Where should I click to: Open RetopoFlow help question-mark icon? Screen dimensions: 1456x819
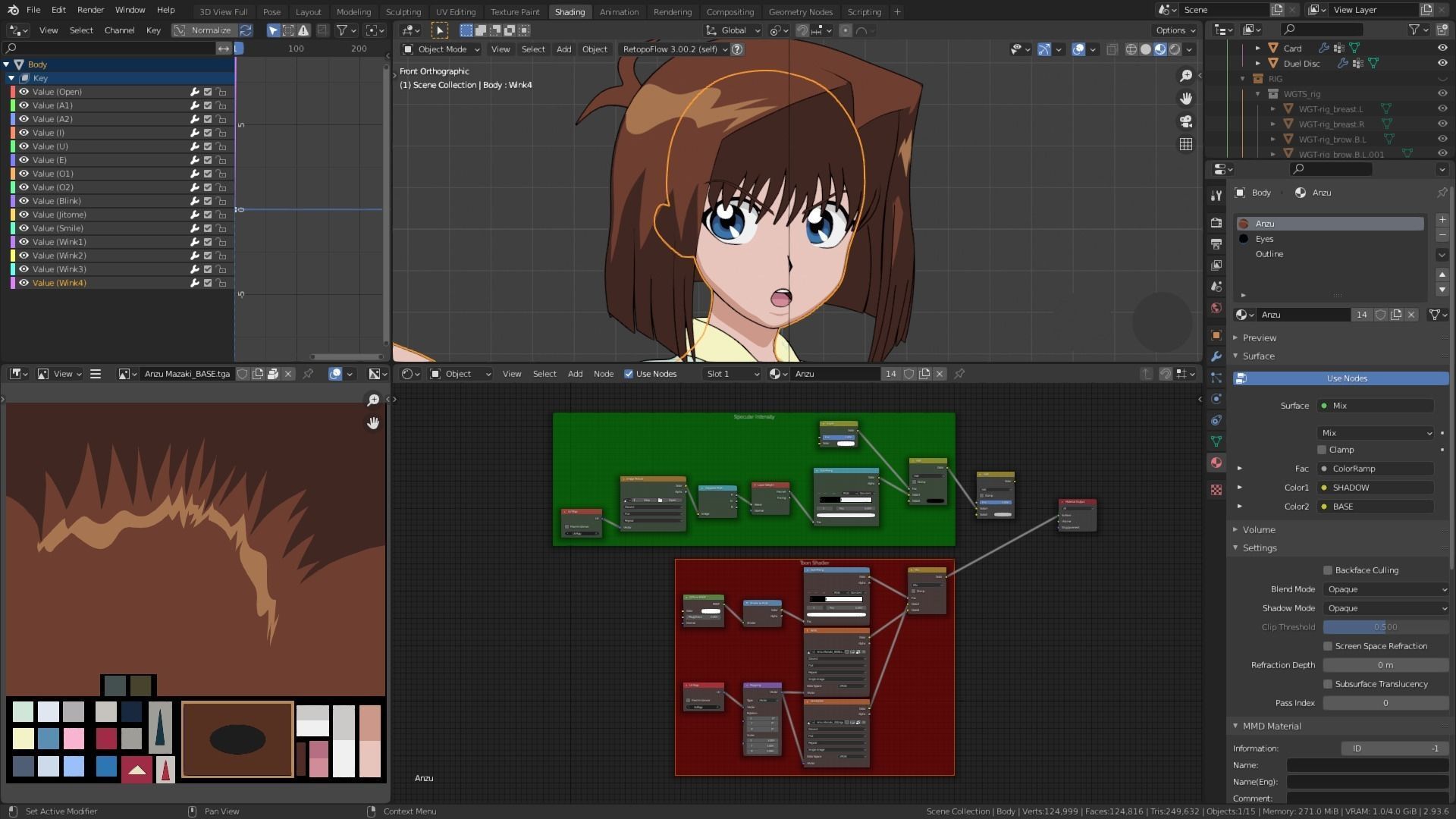pos(736,49)
